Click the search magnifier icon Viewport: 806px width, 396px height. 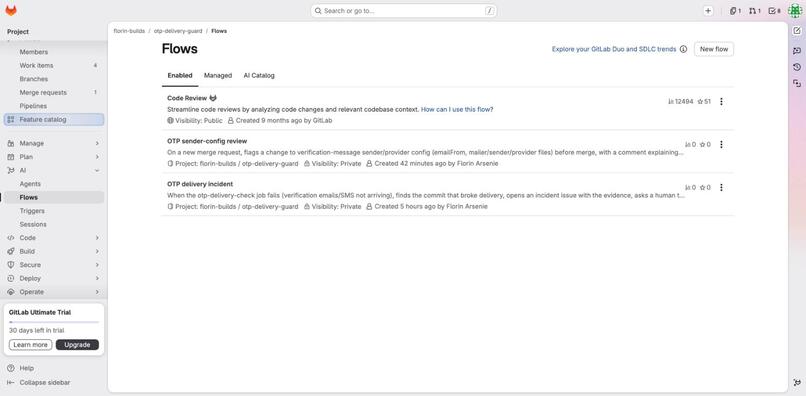318,11
